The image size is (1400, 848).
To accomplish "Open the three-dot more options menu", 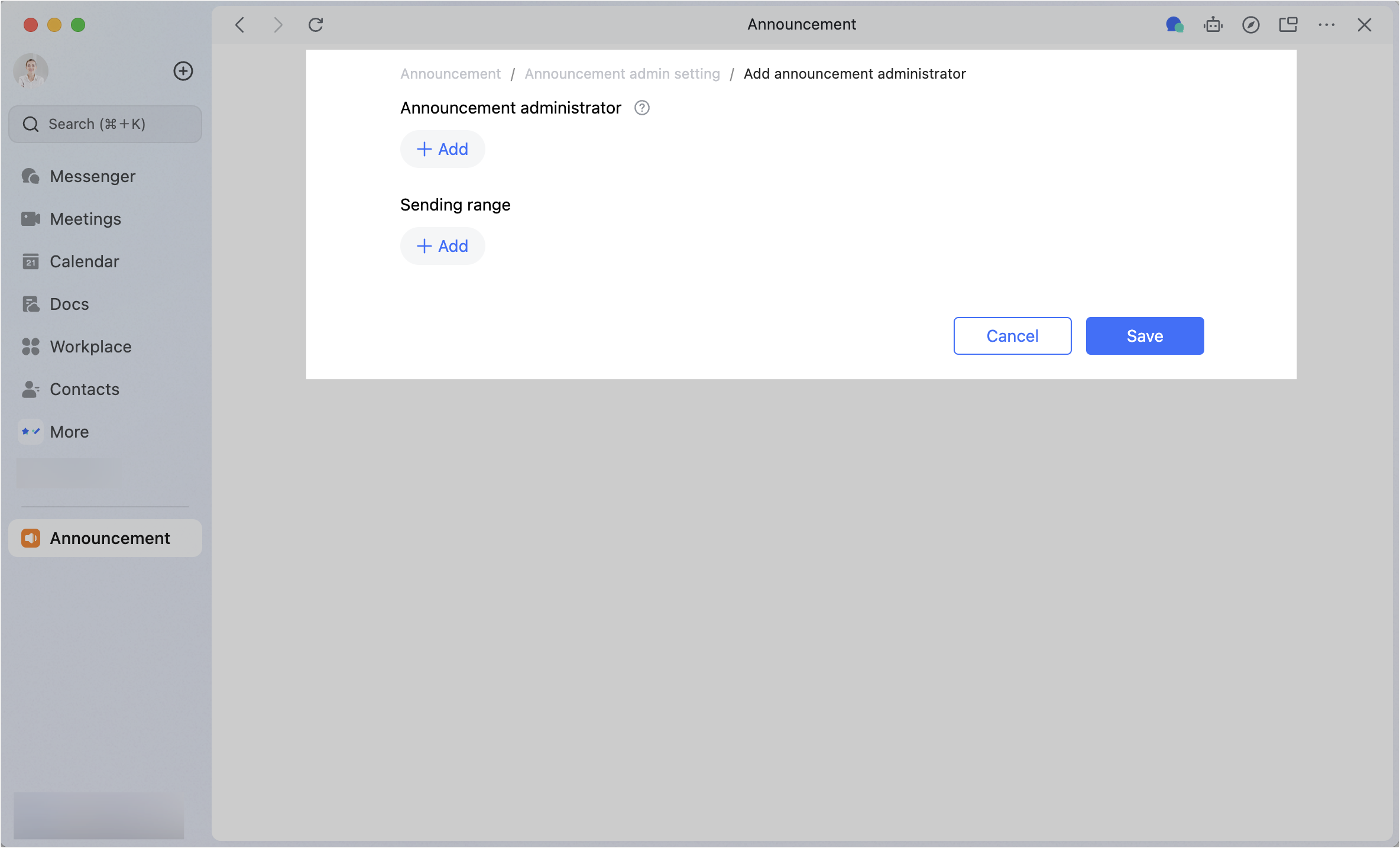I will [x=1327, y=25].
